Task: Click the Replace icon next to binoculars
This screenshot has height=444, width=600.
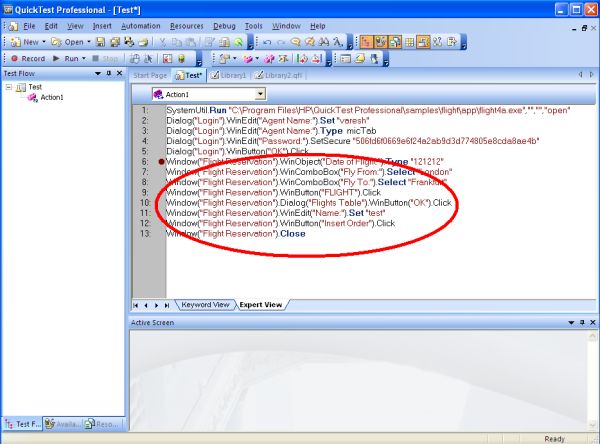Action: pyautogui.click(x=338, y=42)
